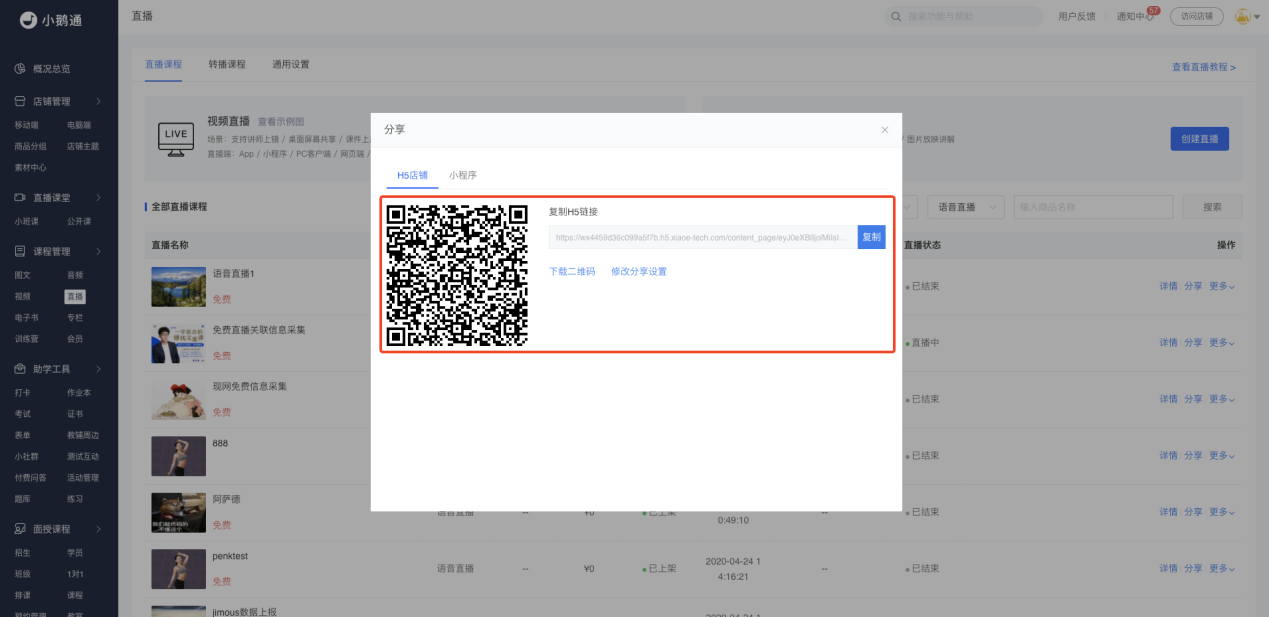Click the user avatar icon
The height and width of the screenshot is (617, 1269).
[1243, 17]
